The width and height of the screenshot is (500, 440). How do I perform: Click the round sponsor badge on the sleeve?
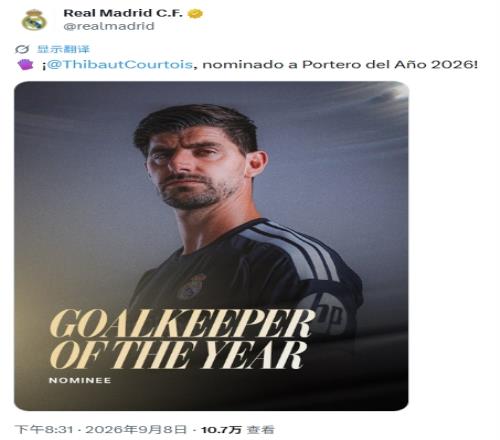tap(330, 315)
